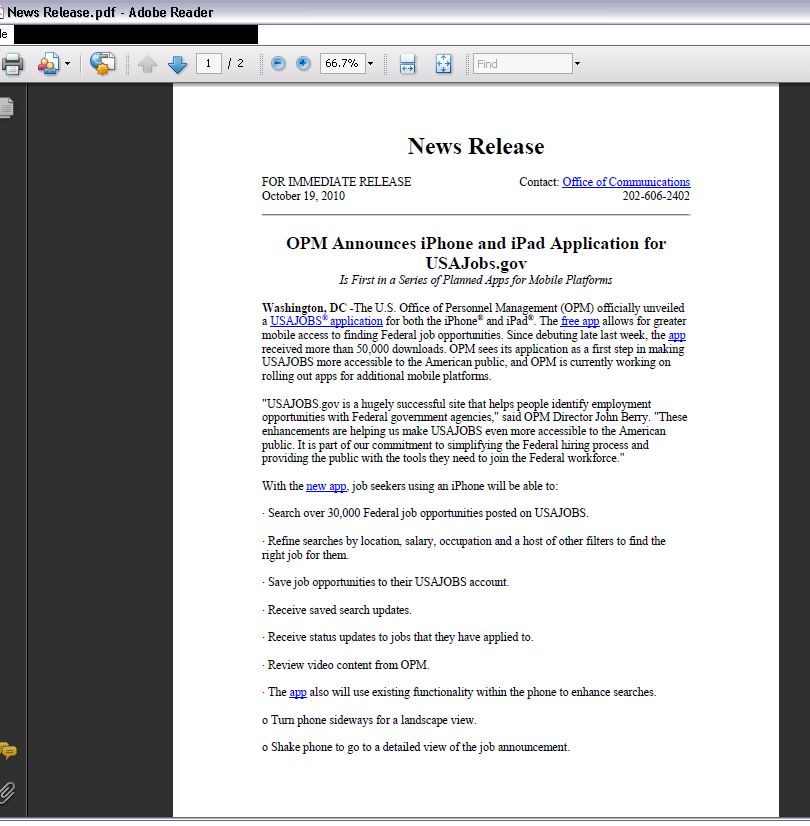Click the phone number 202-606-2402
Screen dimensions: 810x826
click(x=656, y=196)
